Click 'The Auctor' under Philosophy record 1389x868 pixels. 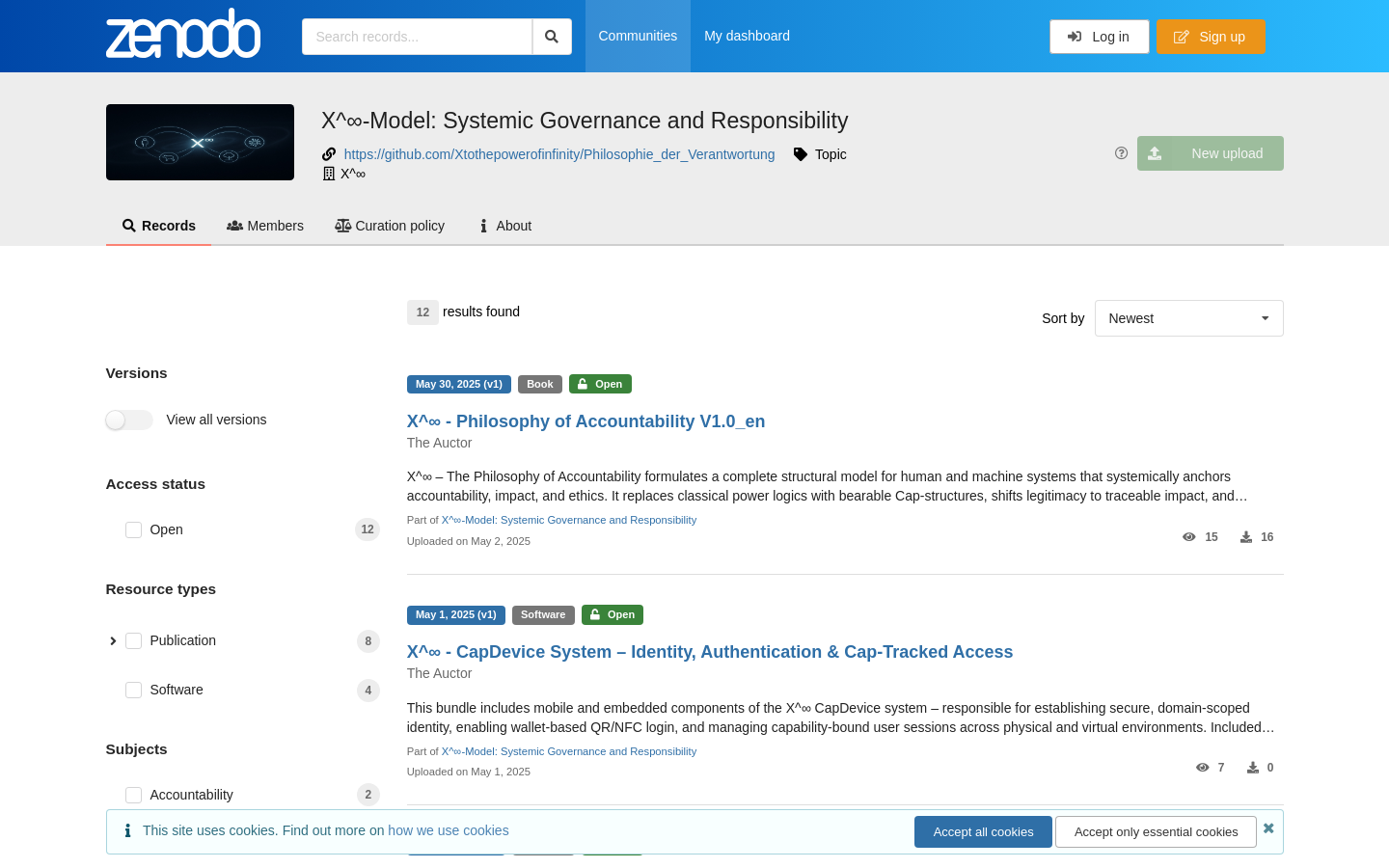[x=439, y=443]
